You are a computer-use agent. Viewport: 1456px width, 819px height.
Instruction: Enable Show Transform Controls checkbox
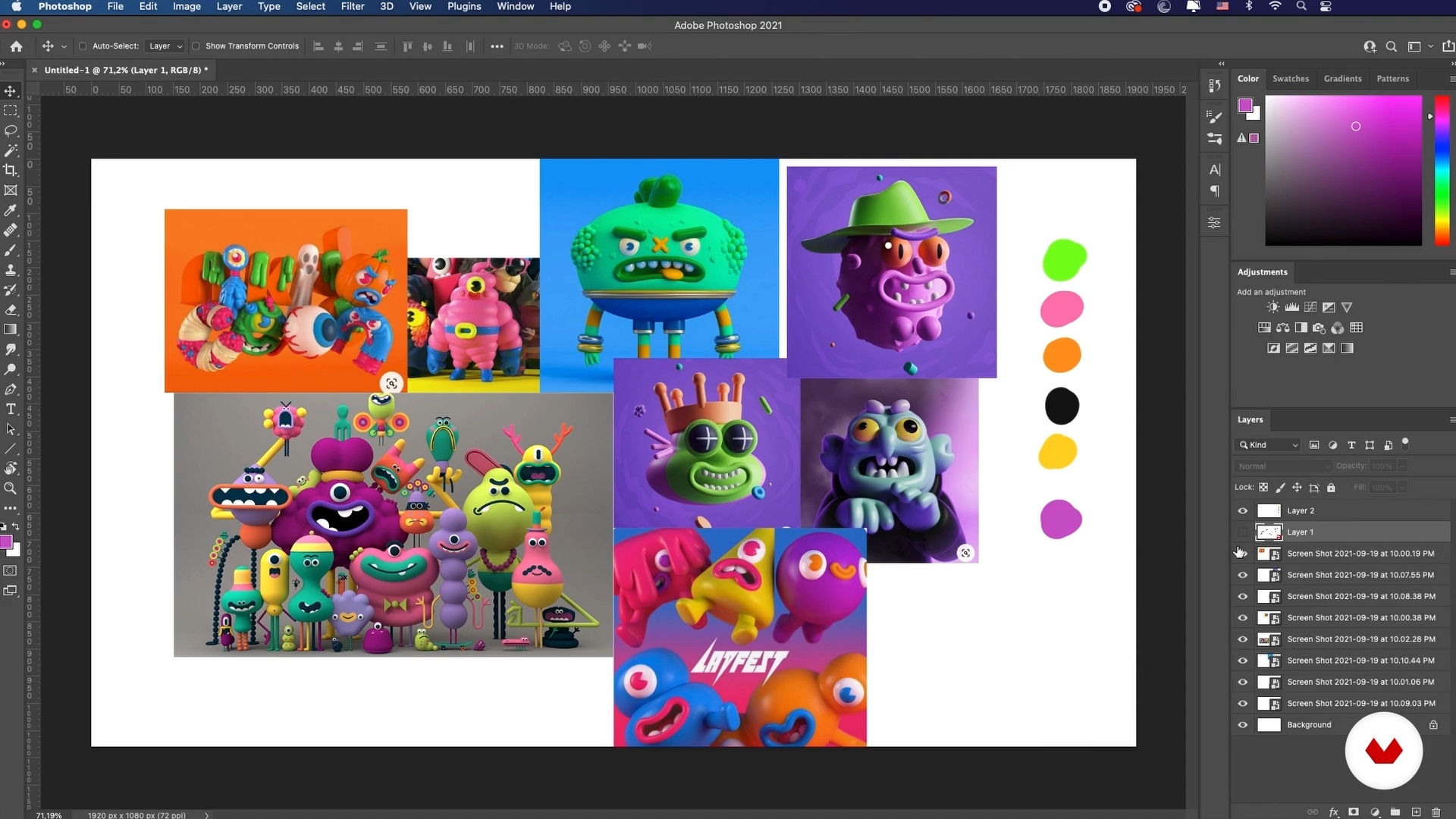196,46
